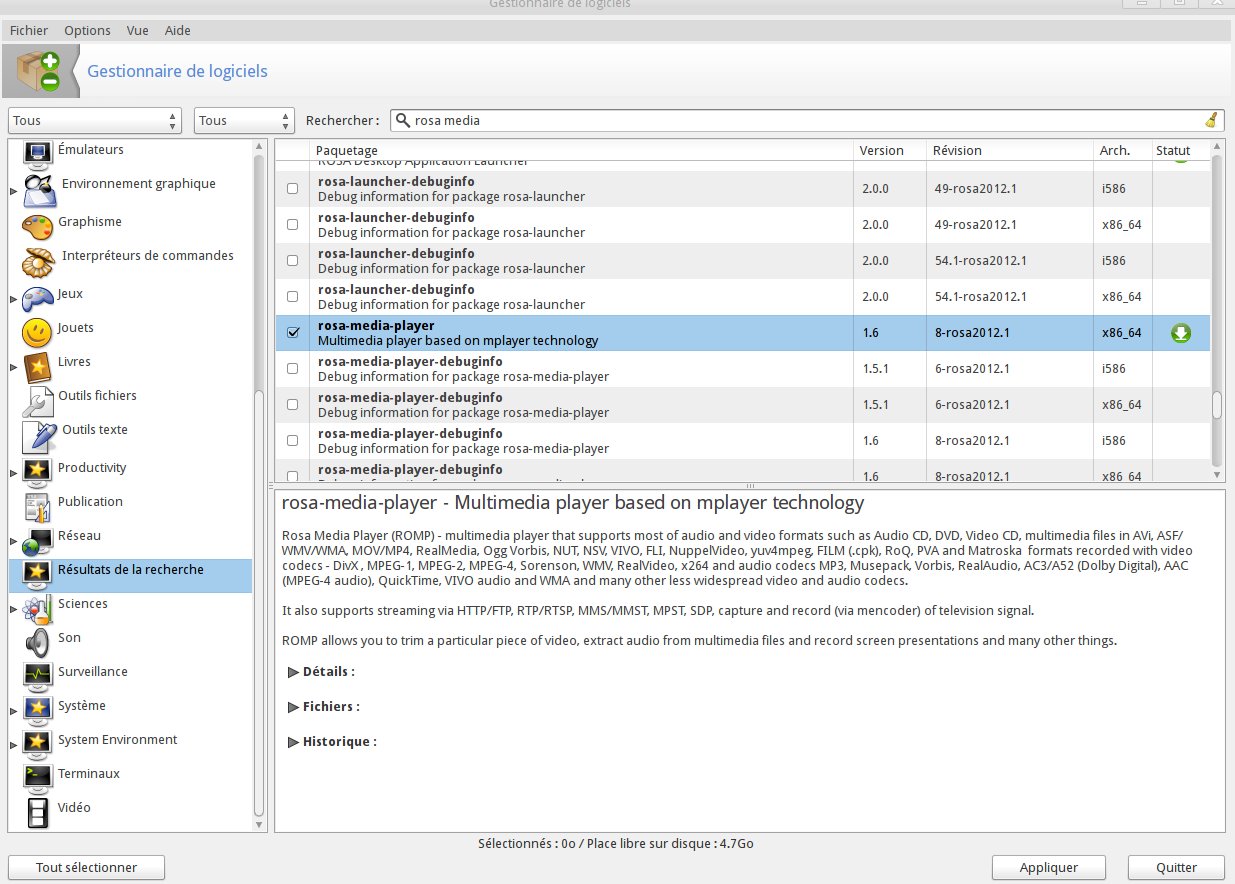Open the first 'Tous' filter dropdown
The image size is (1235, 884).
(x=95, y=120)
